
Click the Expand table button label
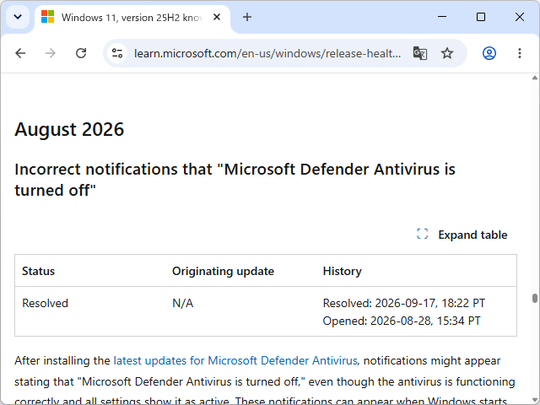point(472,235)
